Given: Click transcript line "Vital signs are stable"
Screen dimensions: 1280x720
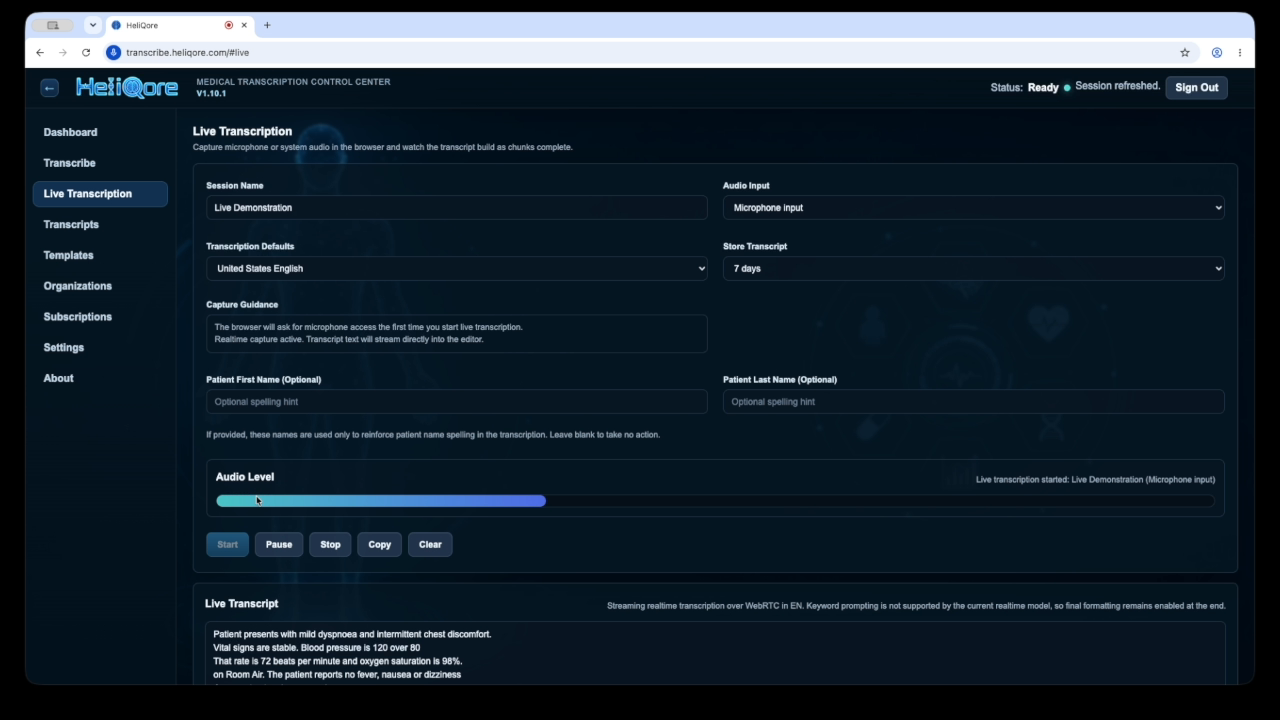Looking at the screenshot, I should [316, 648].
